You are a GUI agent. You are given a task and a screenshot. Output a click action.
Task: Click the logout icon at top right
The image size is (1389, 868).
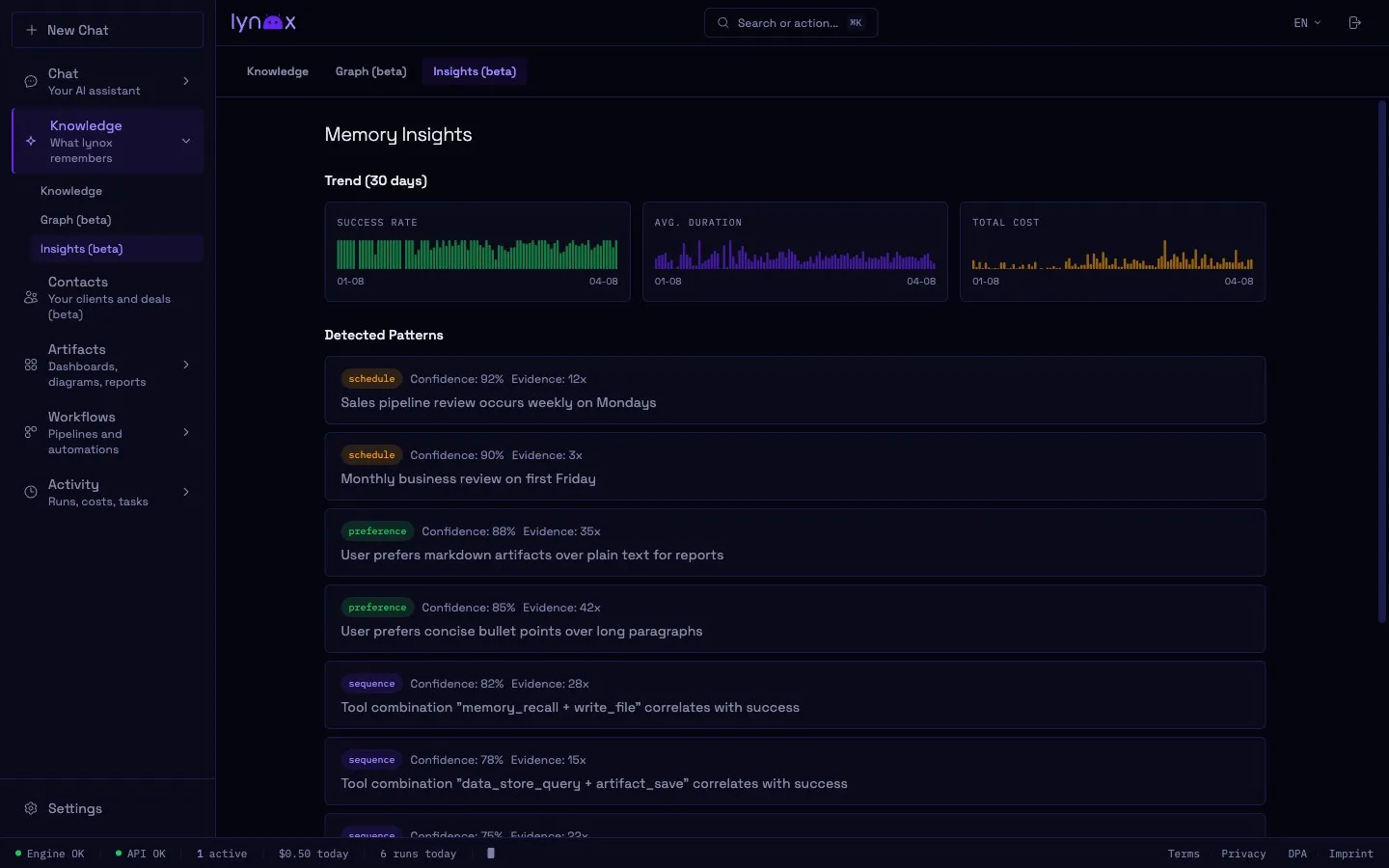1354,23
